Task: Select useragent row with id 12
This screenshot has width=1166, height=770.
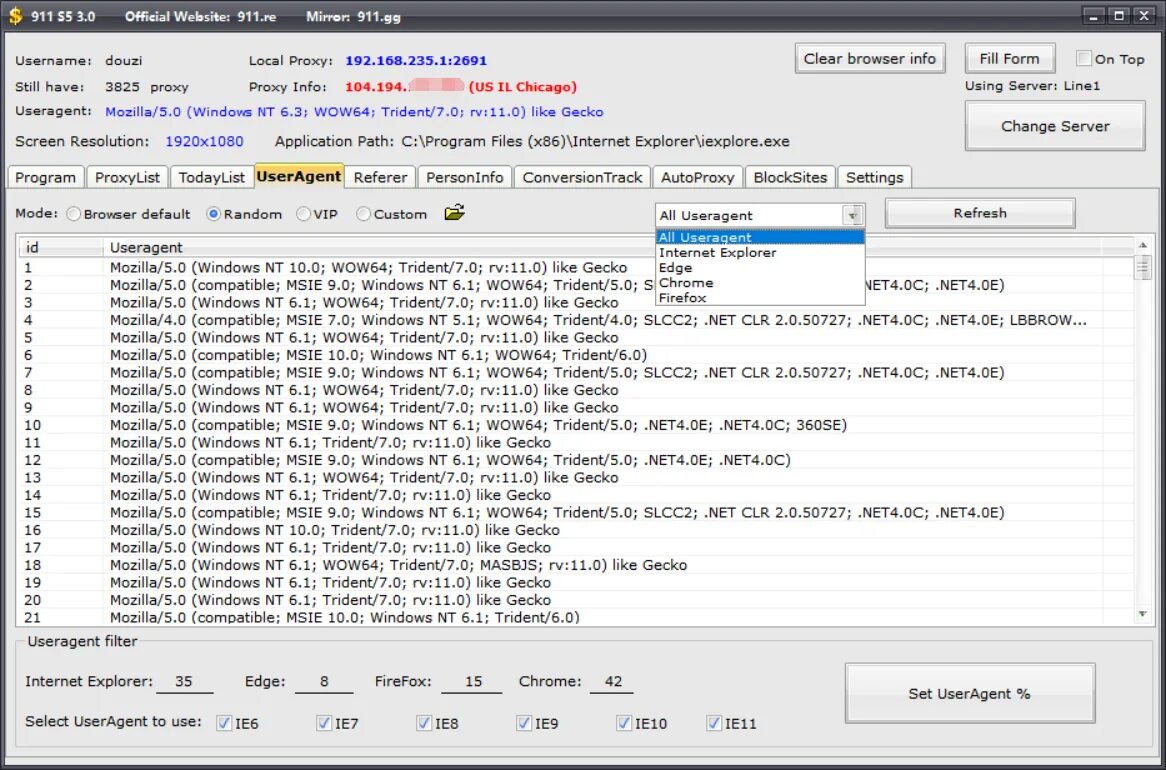Action: click(x=576, y=460)
